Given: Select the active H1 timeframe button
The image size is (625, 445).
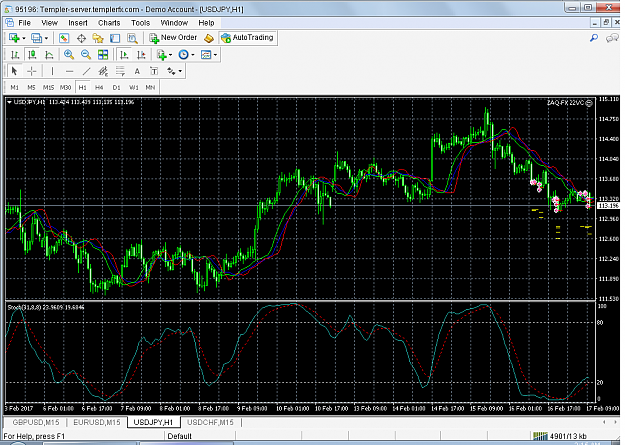Looking at the screenshot, I should [x=83, y=87].
